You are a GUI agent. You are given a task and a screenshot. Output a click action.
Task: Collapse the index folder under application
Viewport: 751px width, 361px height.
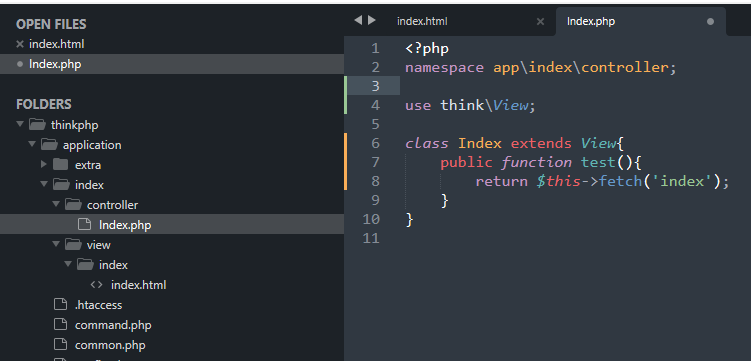click(x=44, y=184)
